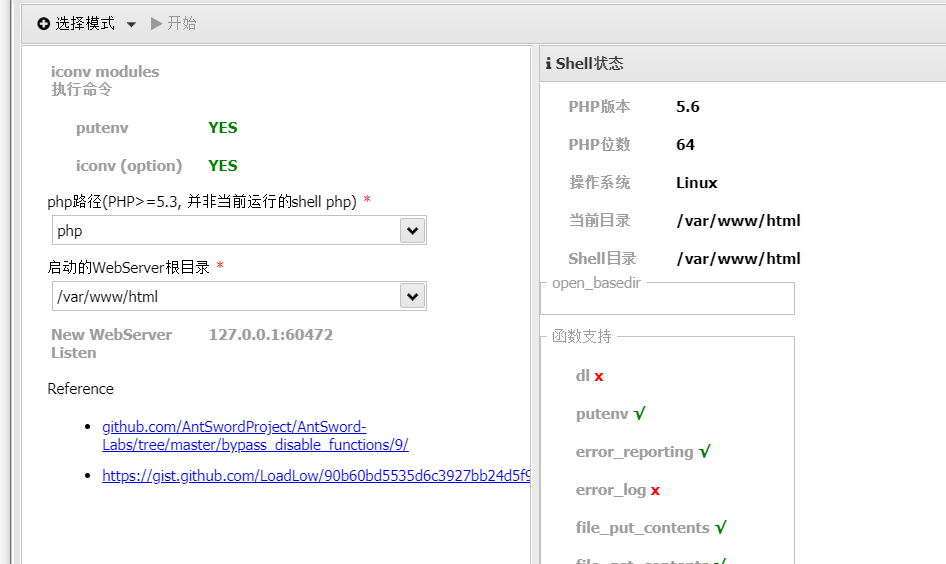Viewport: 946px width, 564px height.
Task: Click the green check next to file_put_contents
Action: (x=720, y=527)
